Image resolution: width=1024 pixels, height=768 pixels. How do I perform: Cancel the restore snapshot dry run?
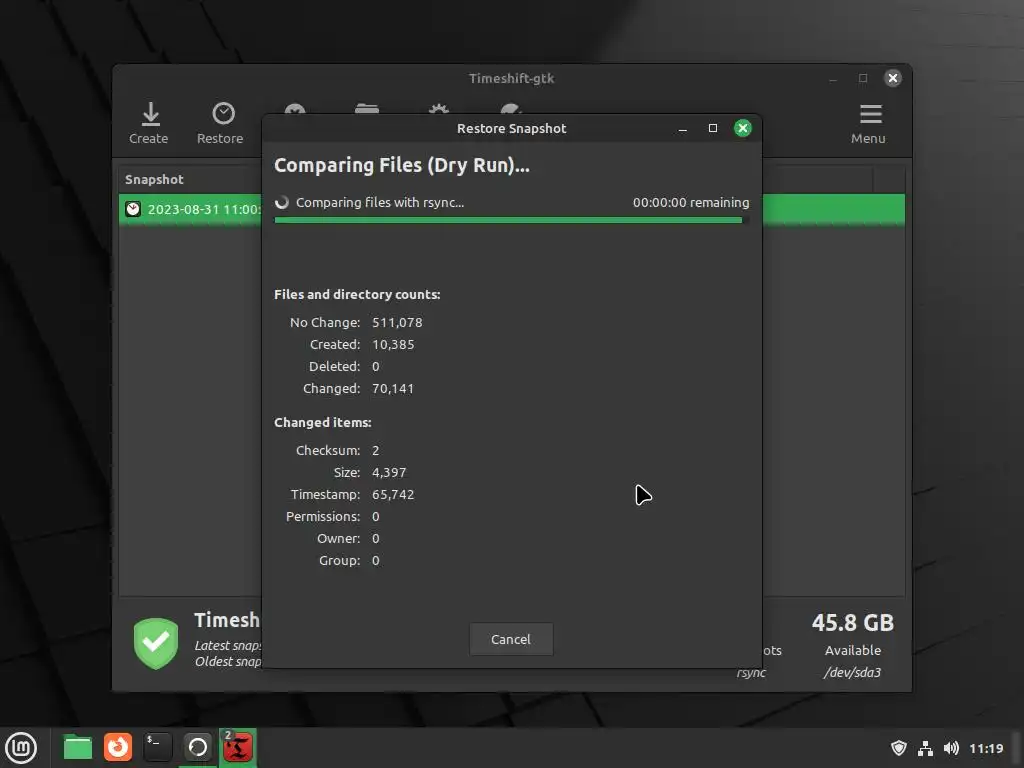(x=511, y=639)
